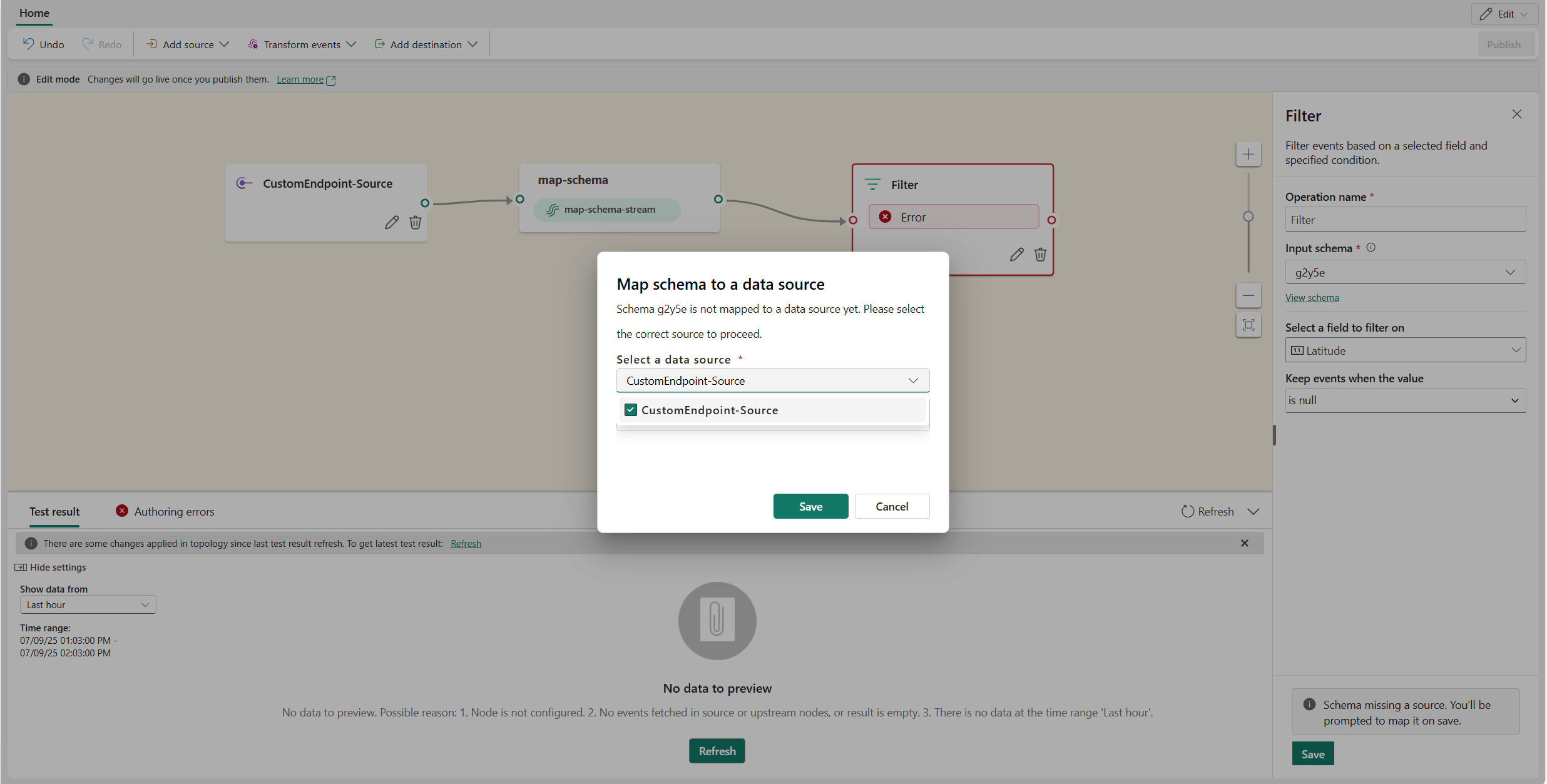The width and height of the screenshot is (1547, 784).
Task: Delete the Filter node with trash icon
Action: pos(1040,255)
